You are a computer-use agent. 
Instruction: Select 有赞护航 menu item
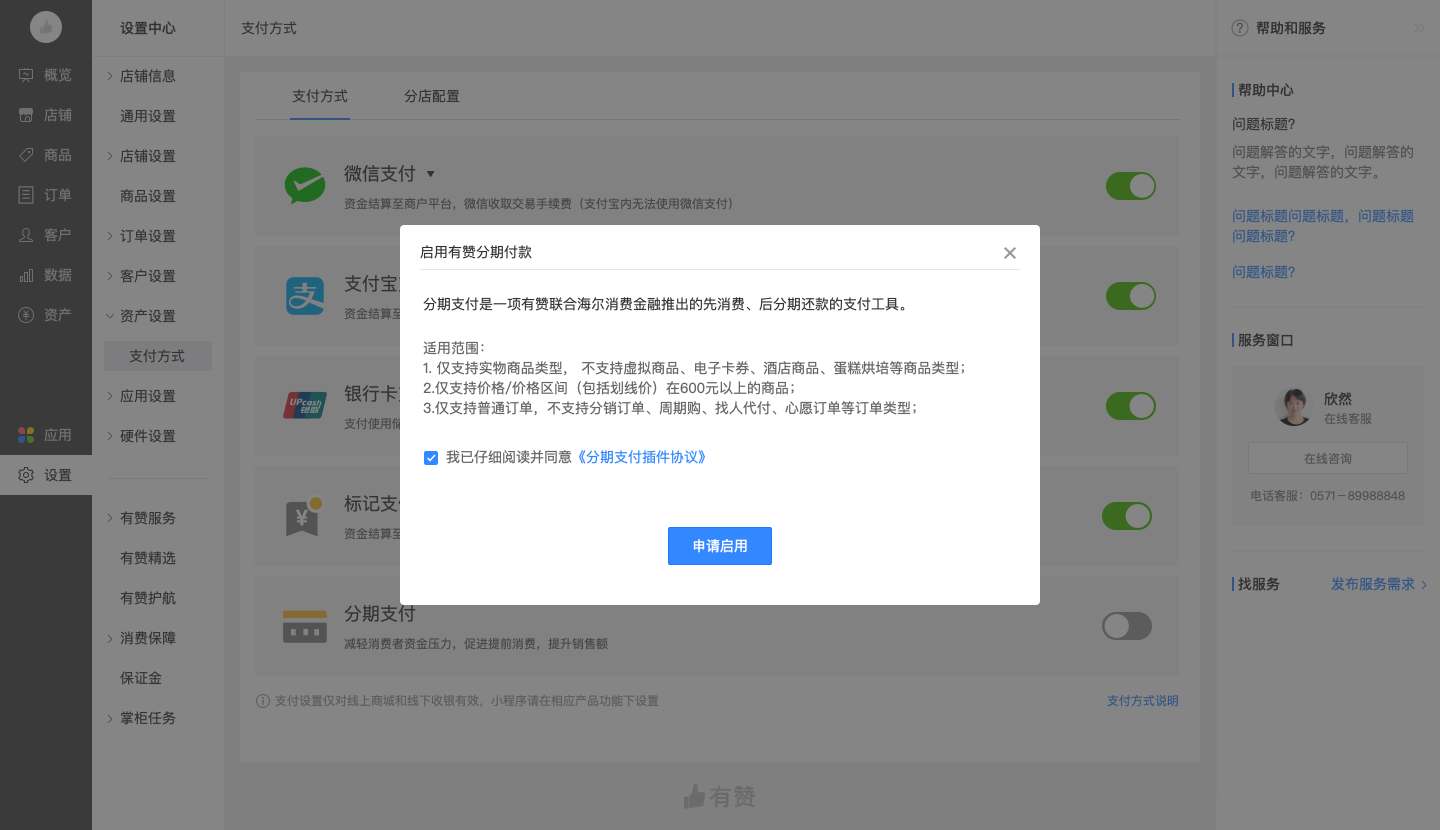click(148, 598)
